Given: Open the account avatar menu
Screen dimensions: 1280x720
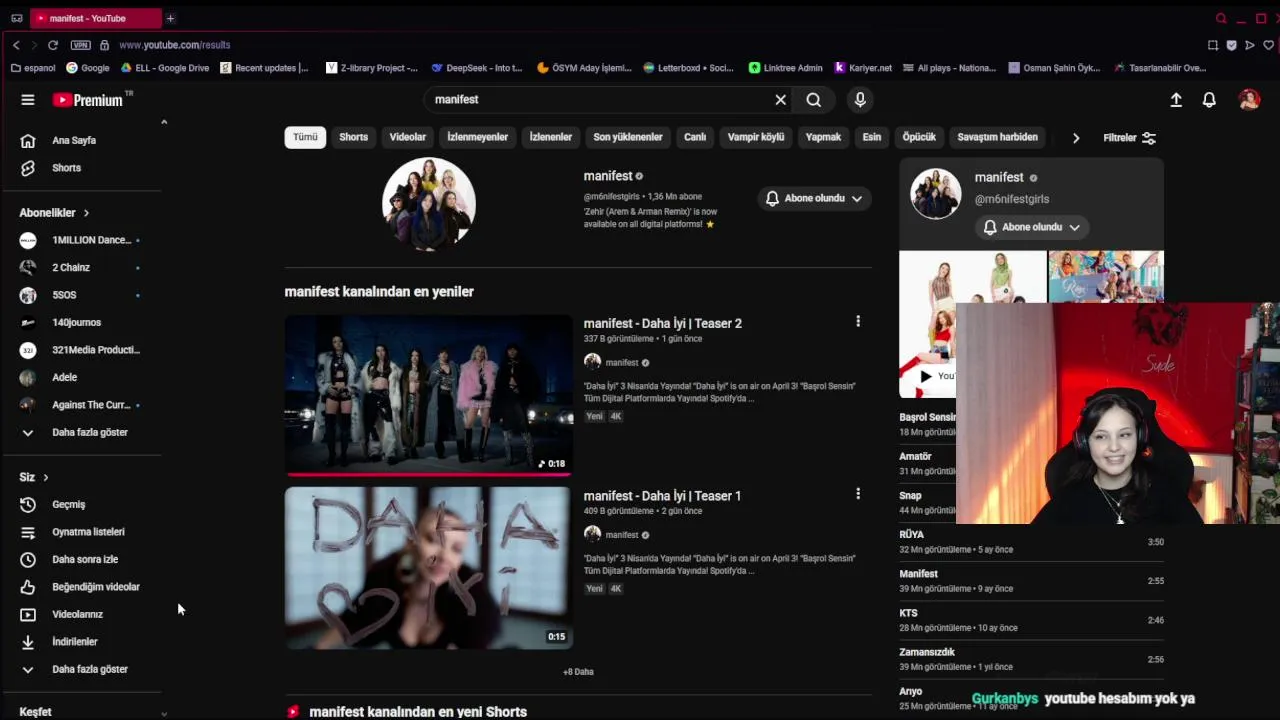Looking at the screenshot, I should 1249,100.
